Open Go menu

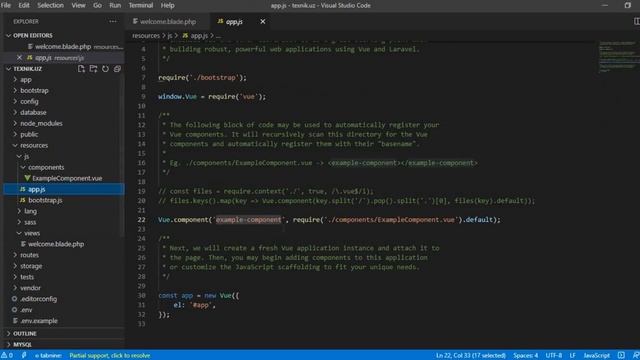coord(97,5)
